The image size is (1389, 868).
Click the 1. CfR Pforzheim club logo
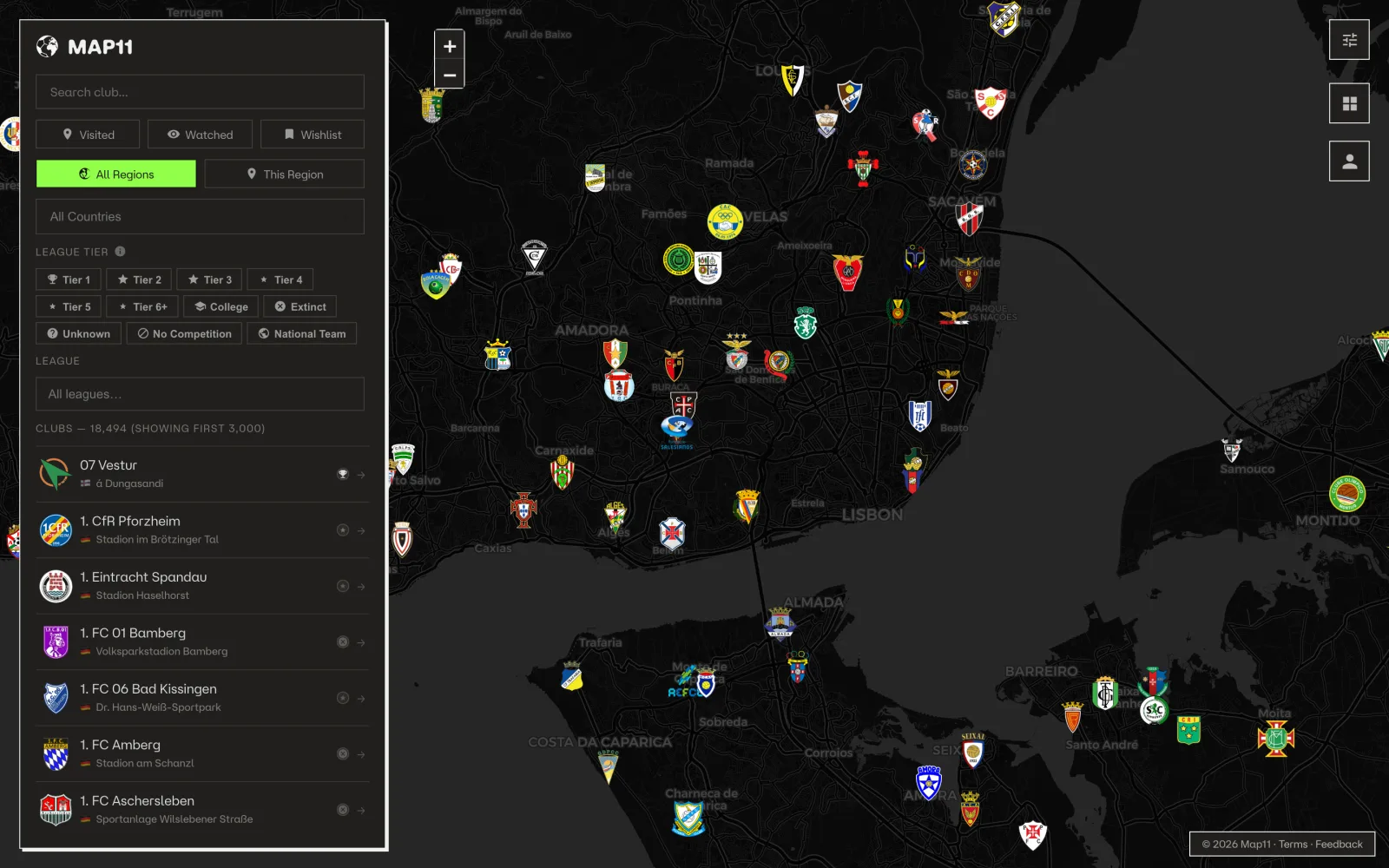point(56,530)
